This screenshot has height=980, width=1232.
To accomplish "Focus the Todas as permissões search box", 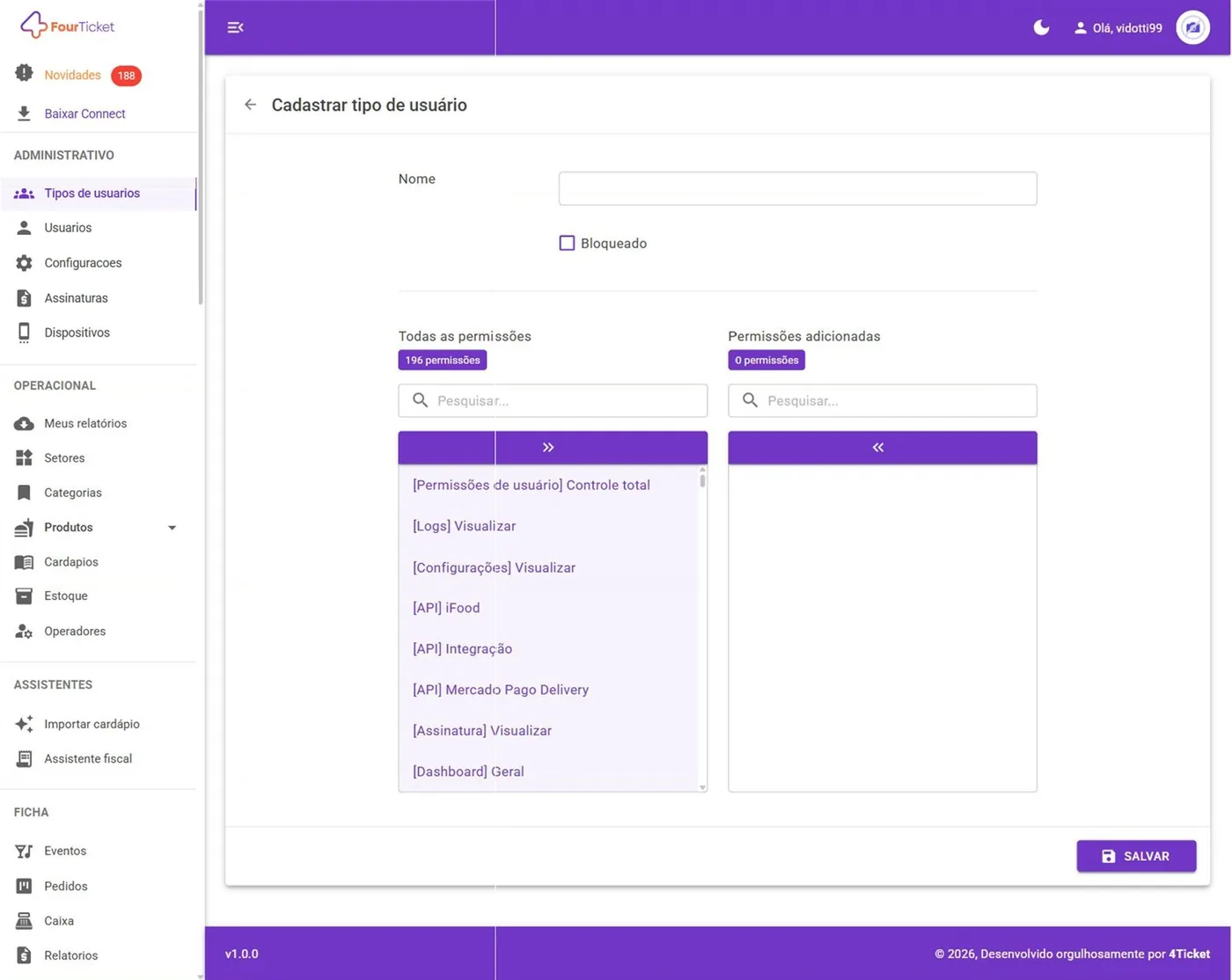I will point(553,400).
